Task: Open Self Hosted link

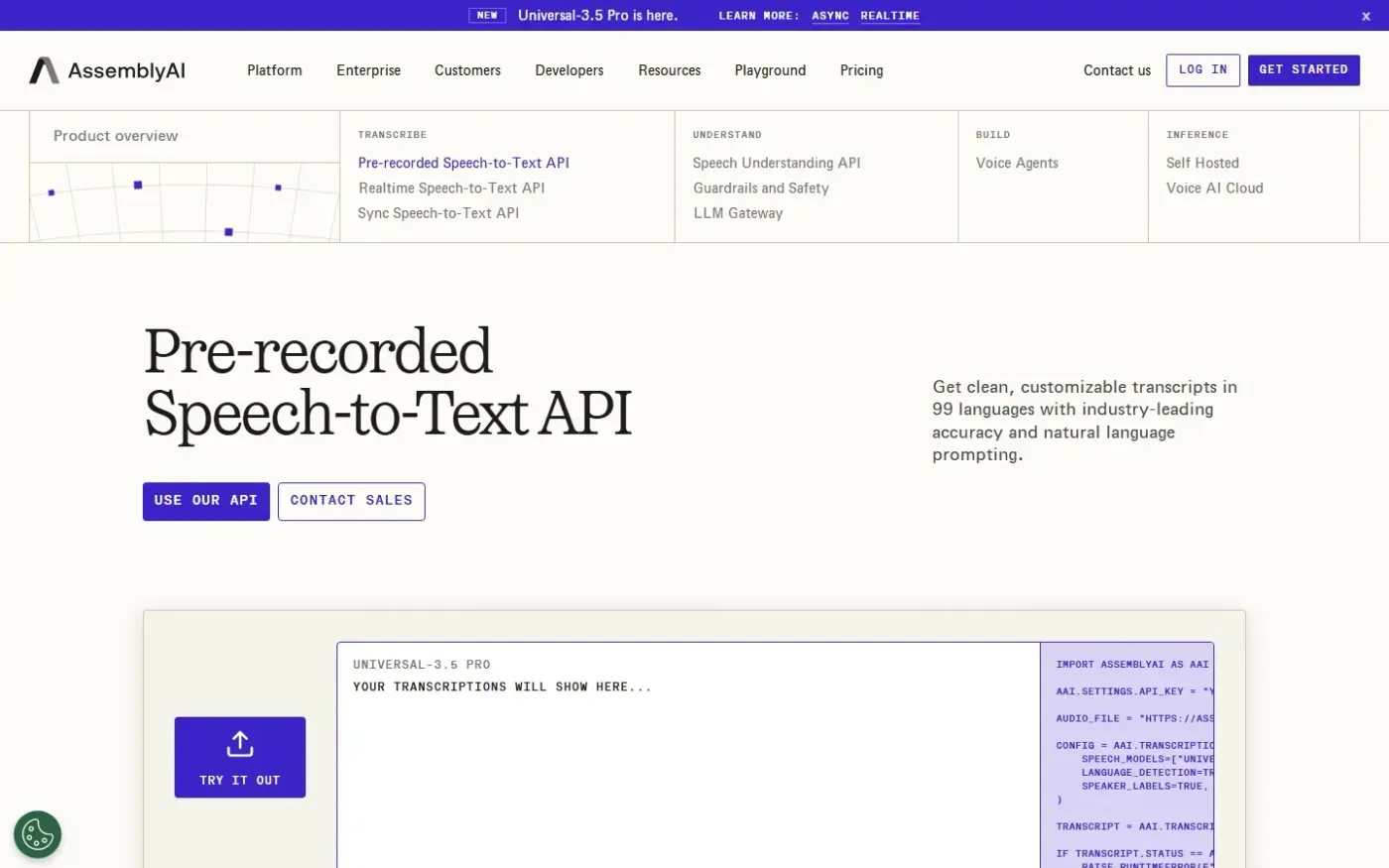Action: coord(1202,163)
